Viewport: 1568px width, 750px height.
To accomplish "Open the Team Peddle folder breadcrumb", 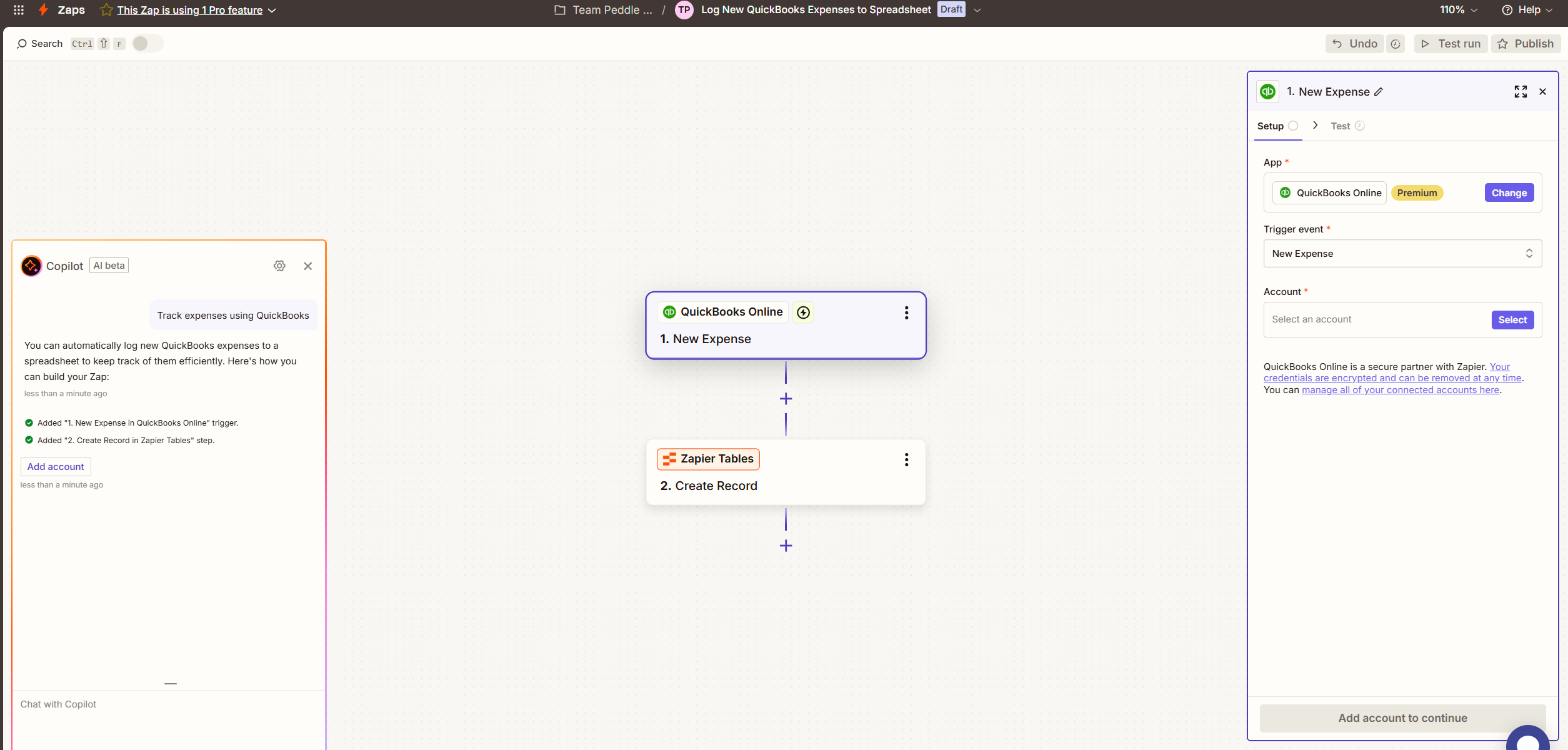I will pos(612,10).
